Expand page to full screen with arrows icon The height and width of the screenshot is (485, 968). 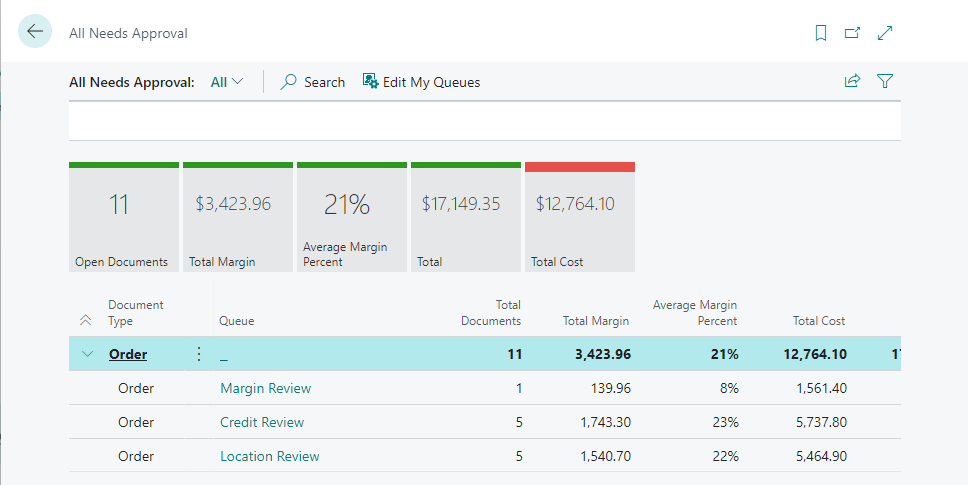click(884, 33)
